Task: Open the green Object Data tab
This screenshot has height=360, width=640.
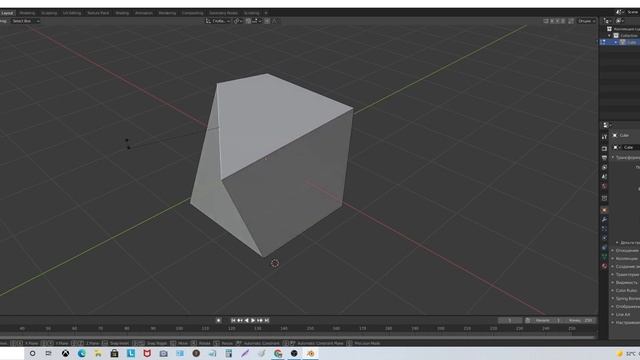Action: [604, 256]
